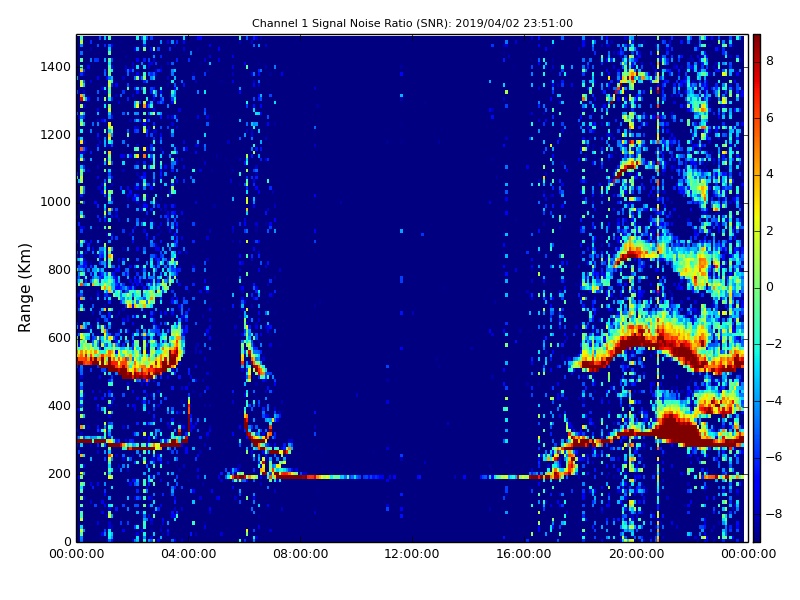The image size is (800, 600).
Task: Select the 1200 range axis tick label
Action: (x=54, y=135)
